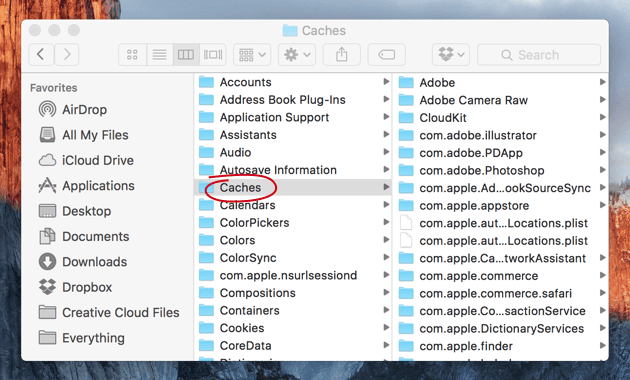Viewport: 630px width, 380px height.
Task: Expand the Cookies folder disclosure arrow
Action: [x=386, y=327]
